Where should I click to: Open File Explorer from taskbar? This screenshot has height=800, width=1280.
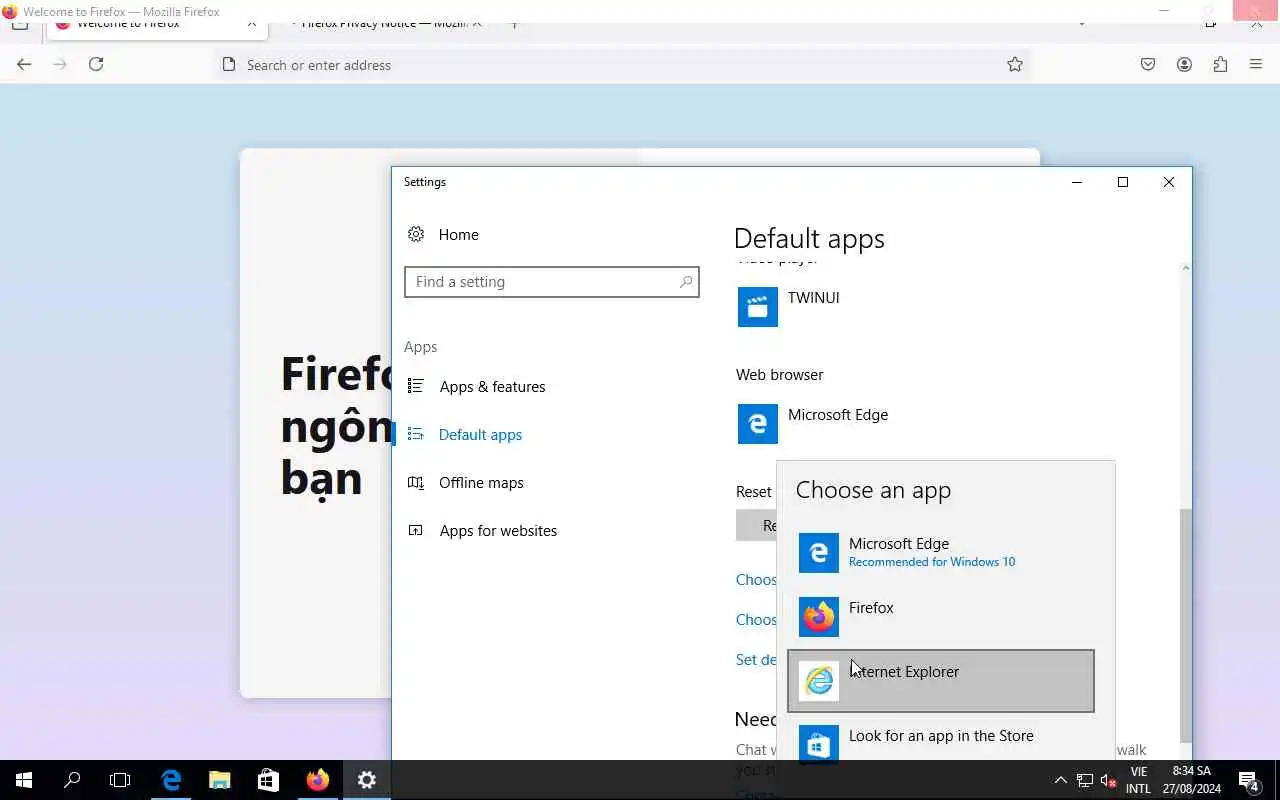point(219,780)
